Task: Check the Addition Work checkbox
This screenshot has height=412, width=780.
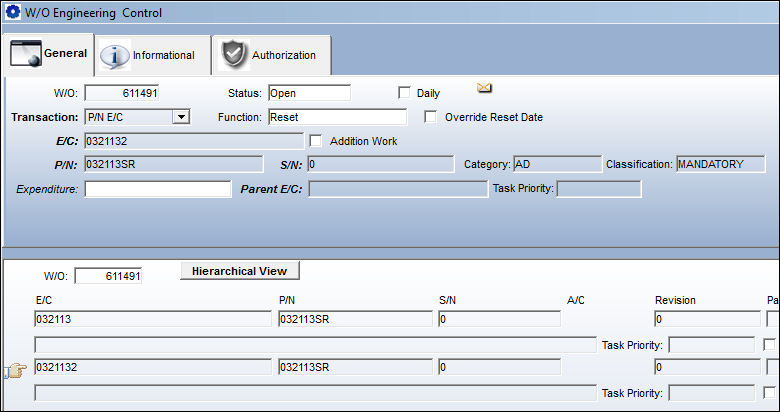Action: pyautogui.click(x=316, y=141)
